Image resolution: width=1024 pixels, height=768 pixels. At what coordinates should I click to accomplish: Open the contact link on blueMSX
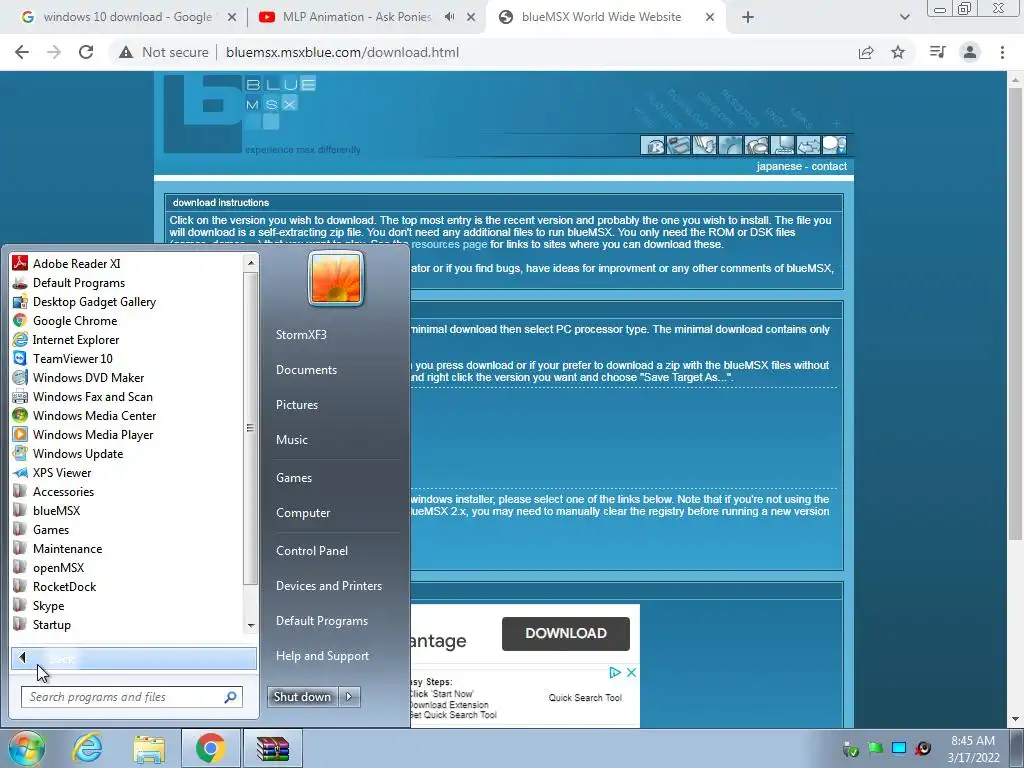tap(829, 167)
